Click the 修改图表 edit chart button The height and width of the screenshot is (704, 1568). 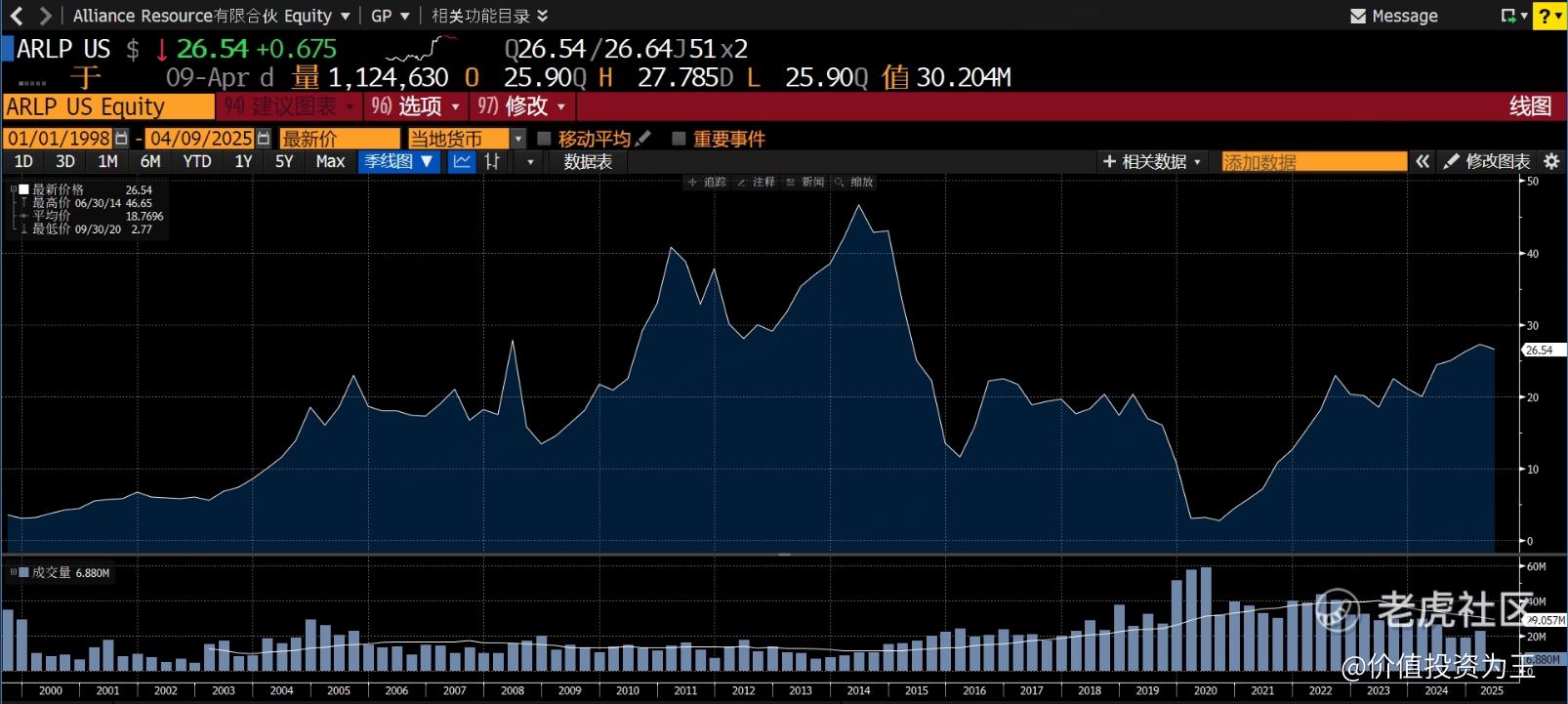[x=1487, y=161]
